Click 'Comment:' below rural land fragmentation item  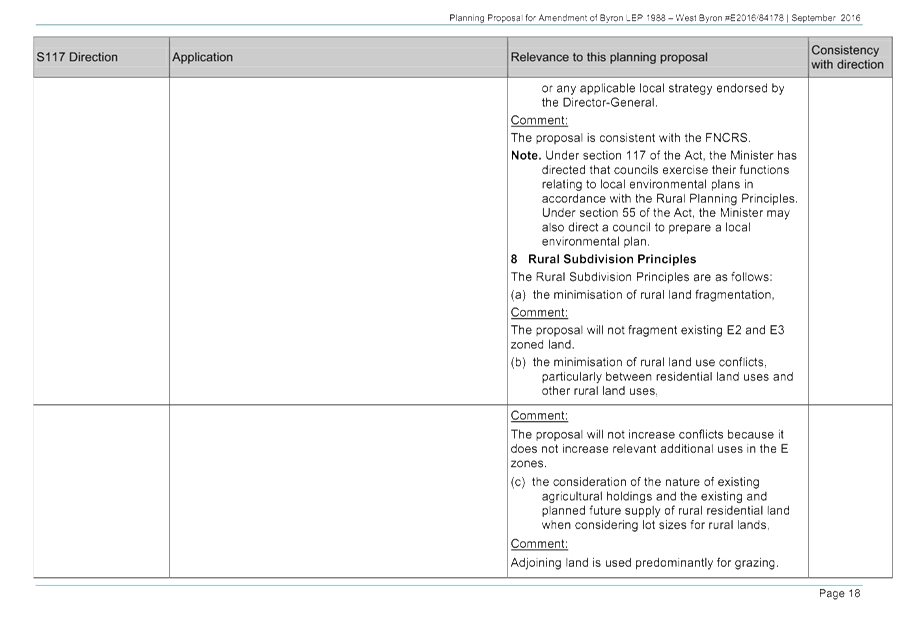click(539, 312)
